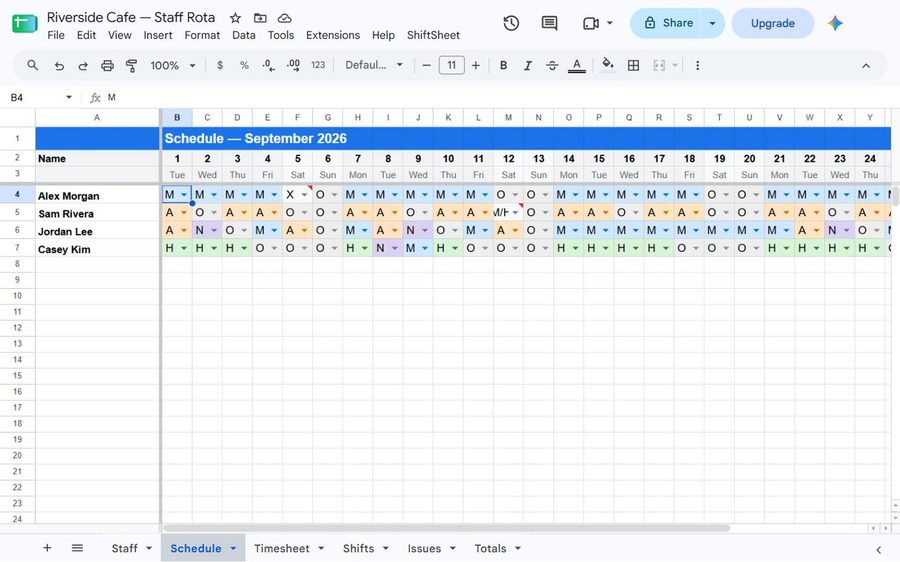Open the font family dropdown
The width and height of the screenshot is (900, 562).
coord(374,65)
